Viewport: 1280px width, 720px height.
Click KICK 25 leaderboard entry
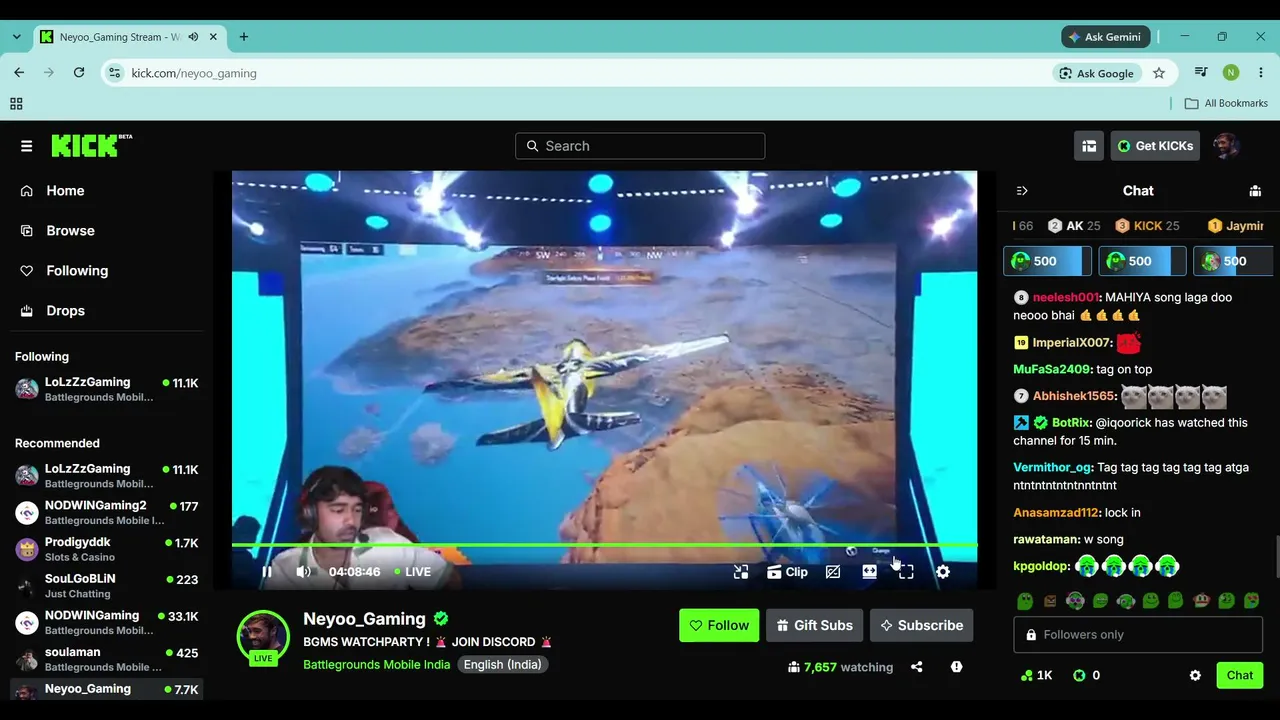[x=1147, y=226]
